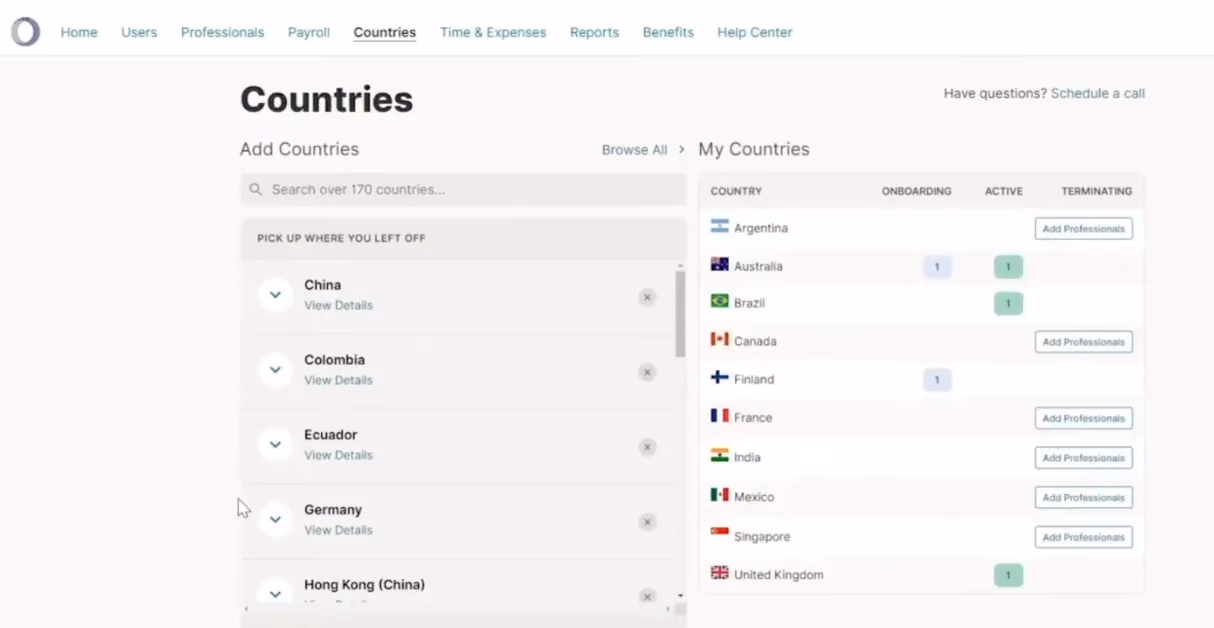
Task: Open the Help Center
Action: point(755,32)
